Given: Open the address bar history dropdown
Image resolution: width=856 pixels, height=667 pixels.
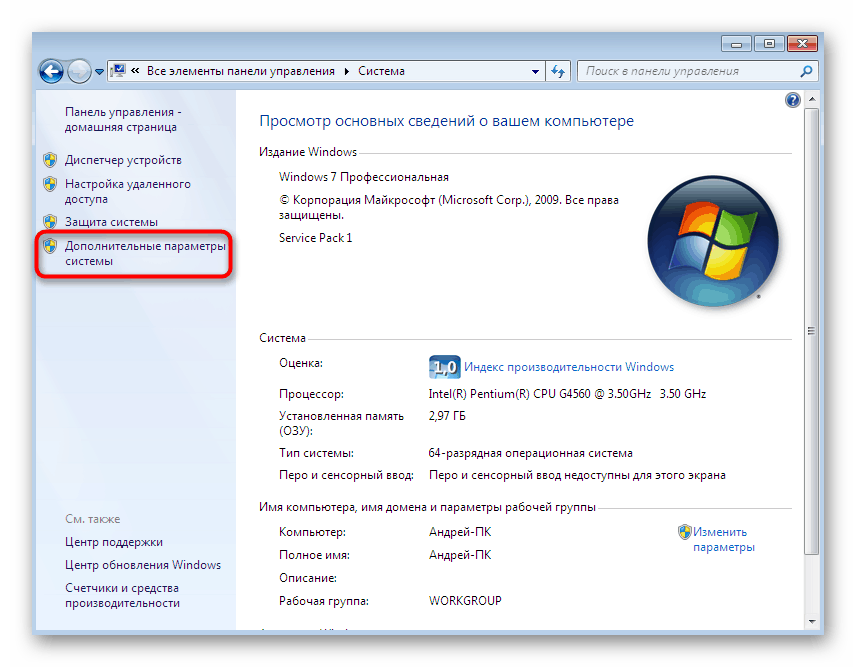Looking at the screenshot, I should [x=536, y=72].
